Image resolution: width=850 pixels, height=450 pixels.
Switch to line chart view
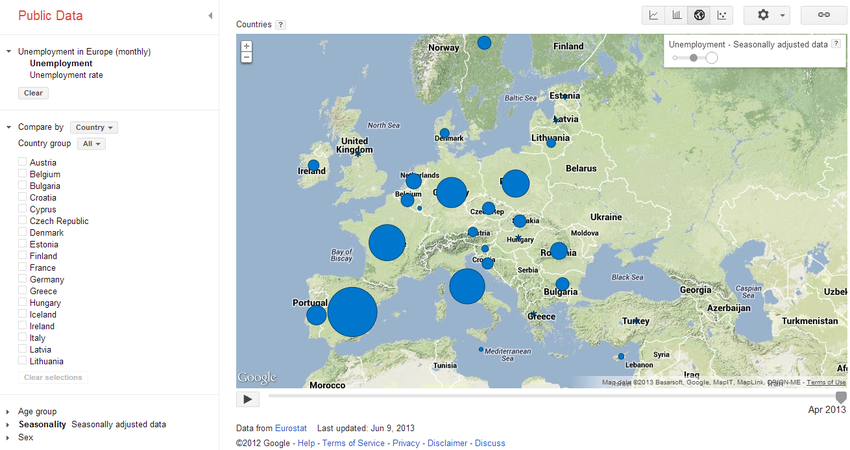[x=654, y=15]
